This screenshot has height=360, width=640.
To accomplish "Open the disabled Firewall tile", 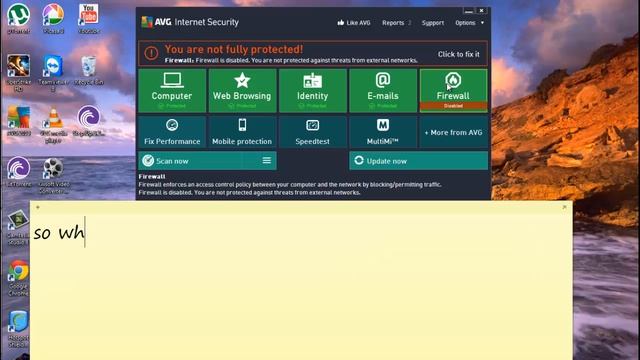I will pos(453,90).
